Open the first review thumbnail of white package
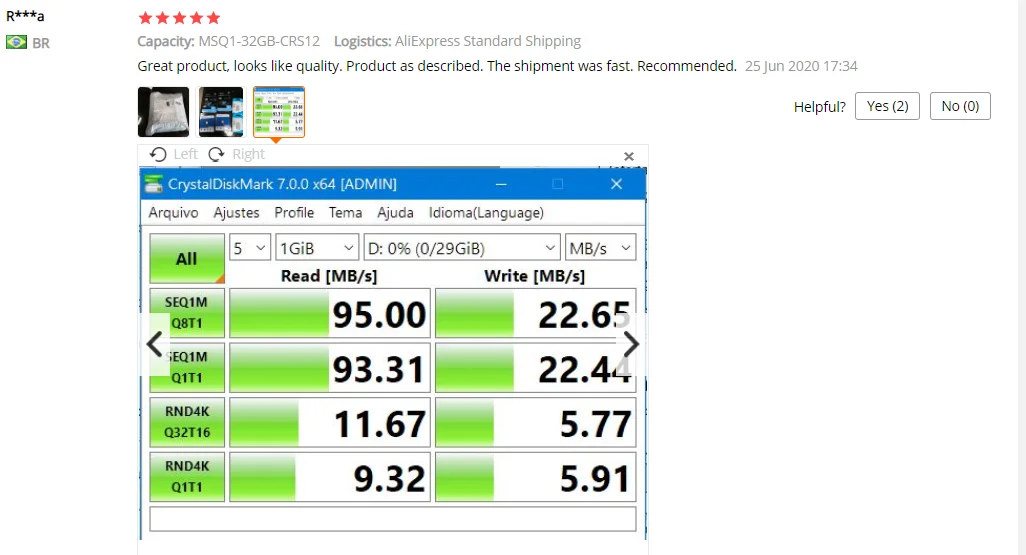1026x555 pixels. tap(164, 112)
